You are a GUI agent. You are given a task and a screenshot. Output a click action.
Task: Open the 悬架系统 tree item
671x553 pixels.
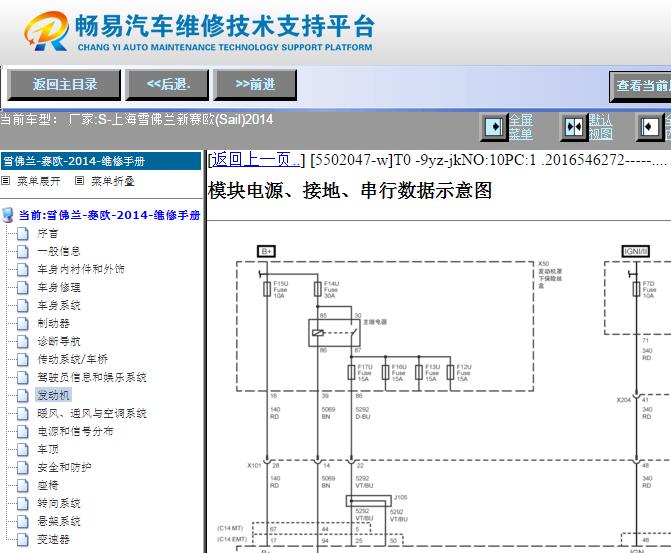coord(59,521)
